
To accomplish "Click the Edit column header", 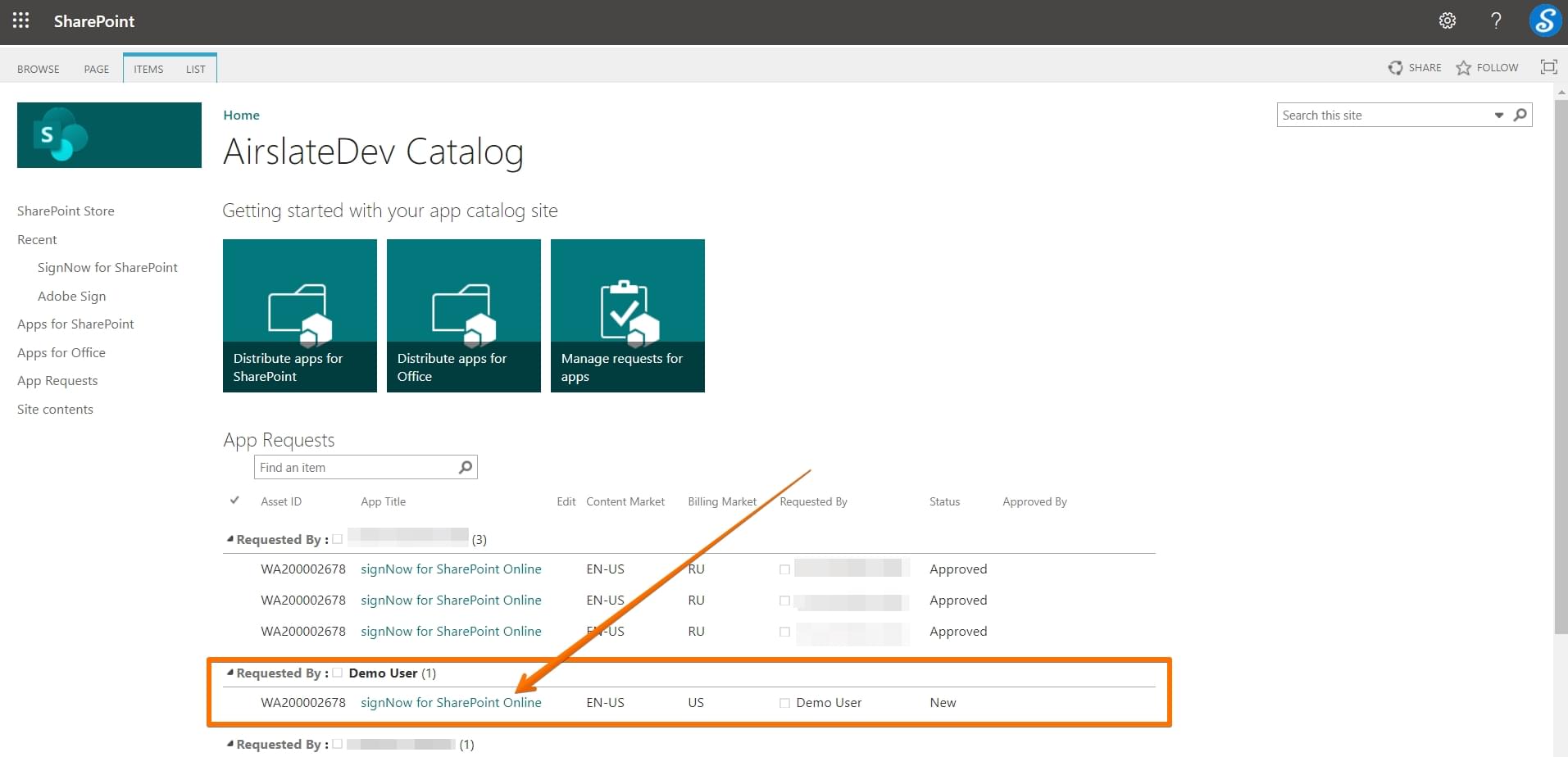I will click(x=566, y=501).
